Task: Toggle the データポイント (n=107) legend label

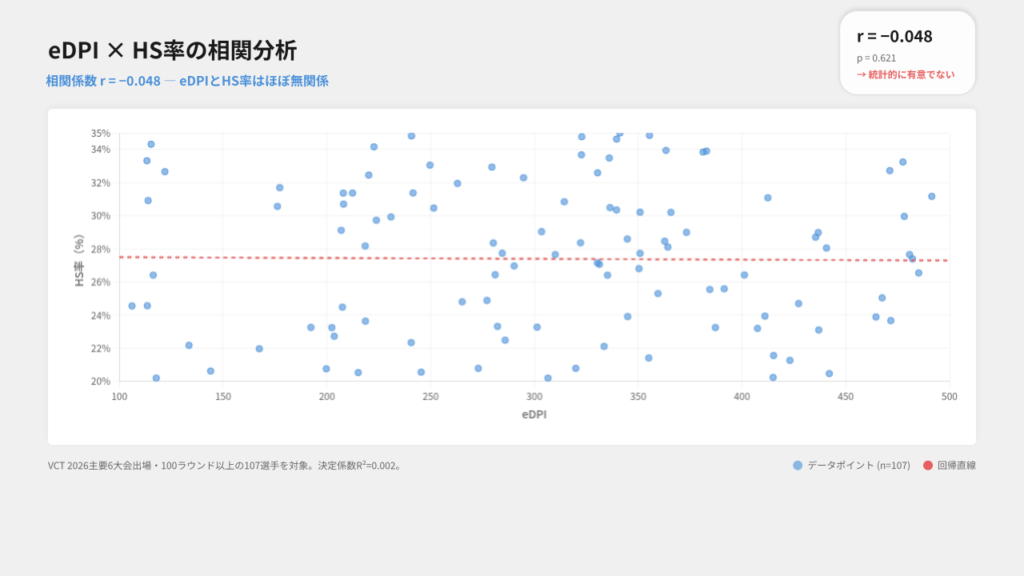Action: click(858, 465)
